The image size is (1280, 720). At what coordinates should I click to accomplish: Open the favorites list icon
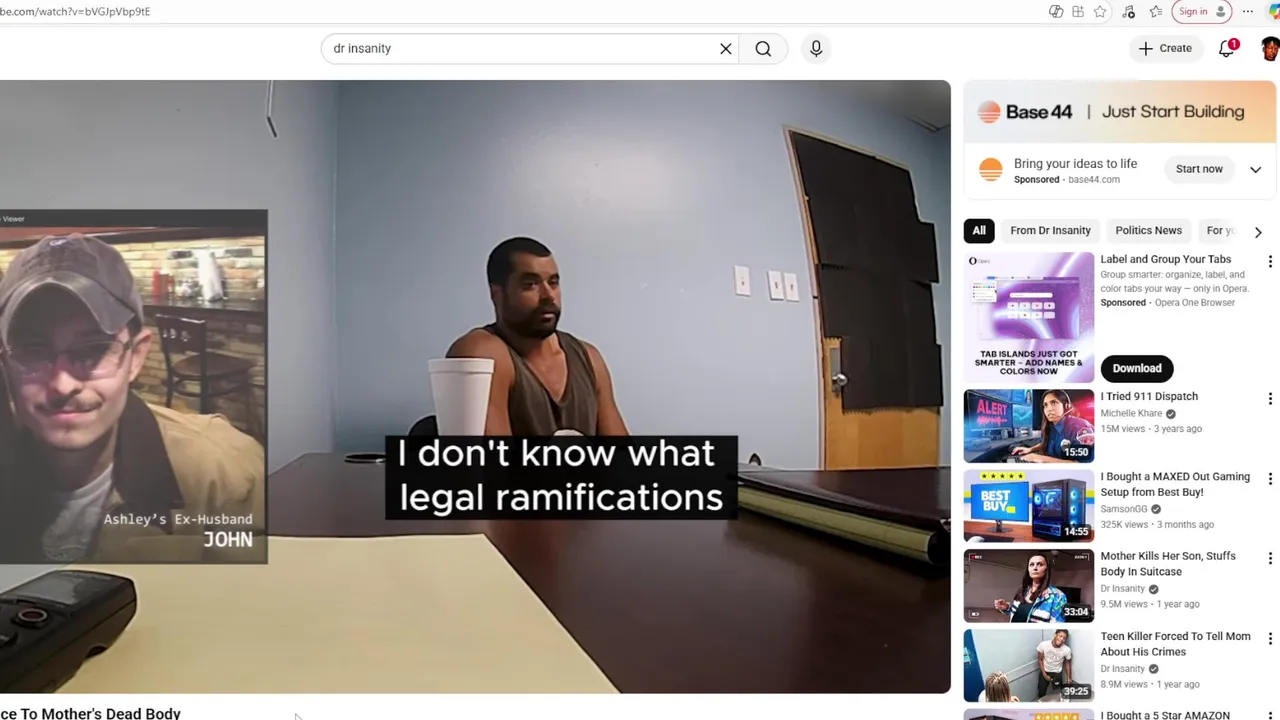[1156, 12]
